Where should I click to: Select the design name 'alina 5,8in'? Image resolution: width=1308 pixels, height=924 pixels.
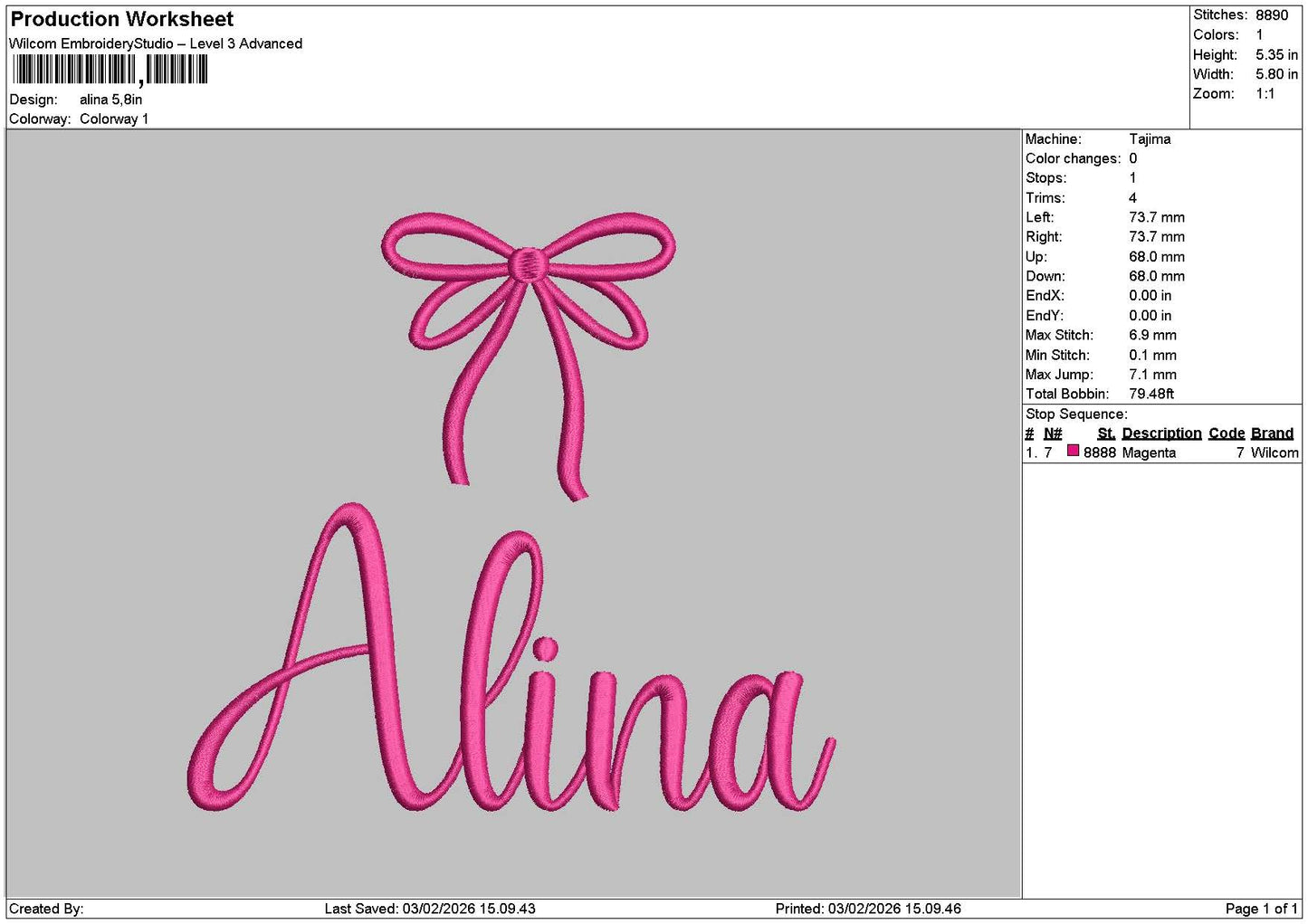coord(110,100)
